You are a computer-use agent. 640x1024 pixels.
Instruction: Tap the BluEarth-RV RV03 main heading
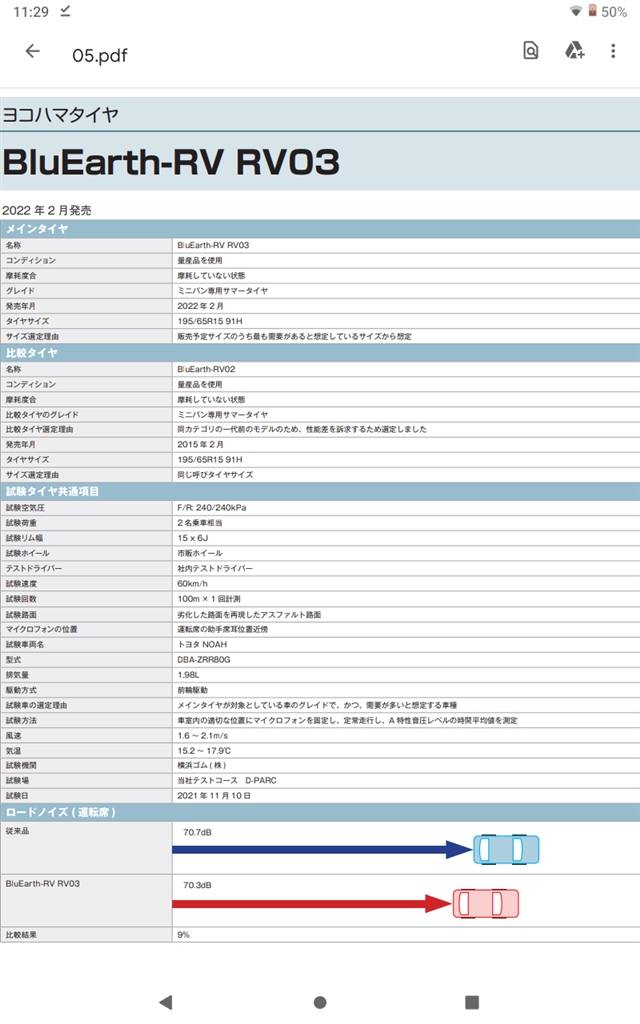[171, 162]
